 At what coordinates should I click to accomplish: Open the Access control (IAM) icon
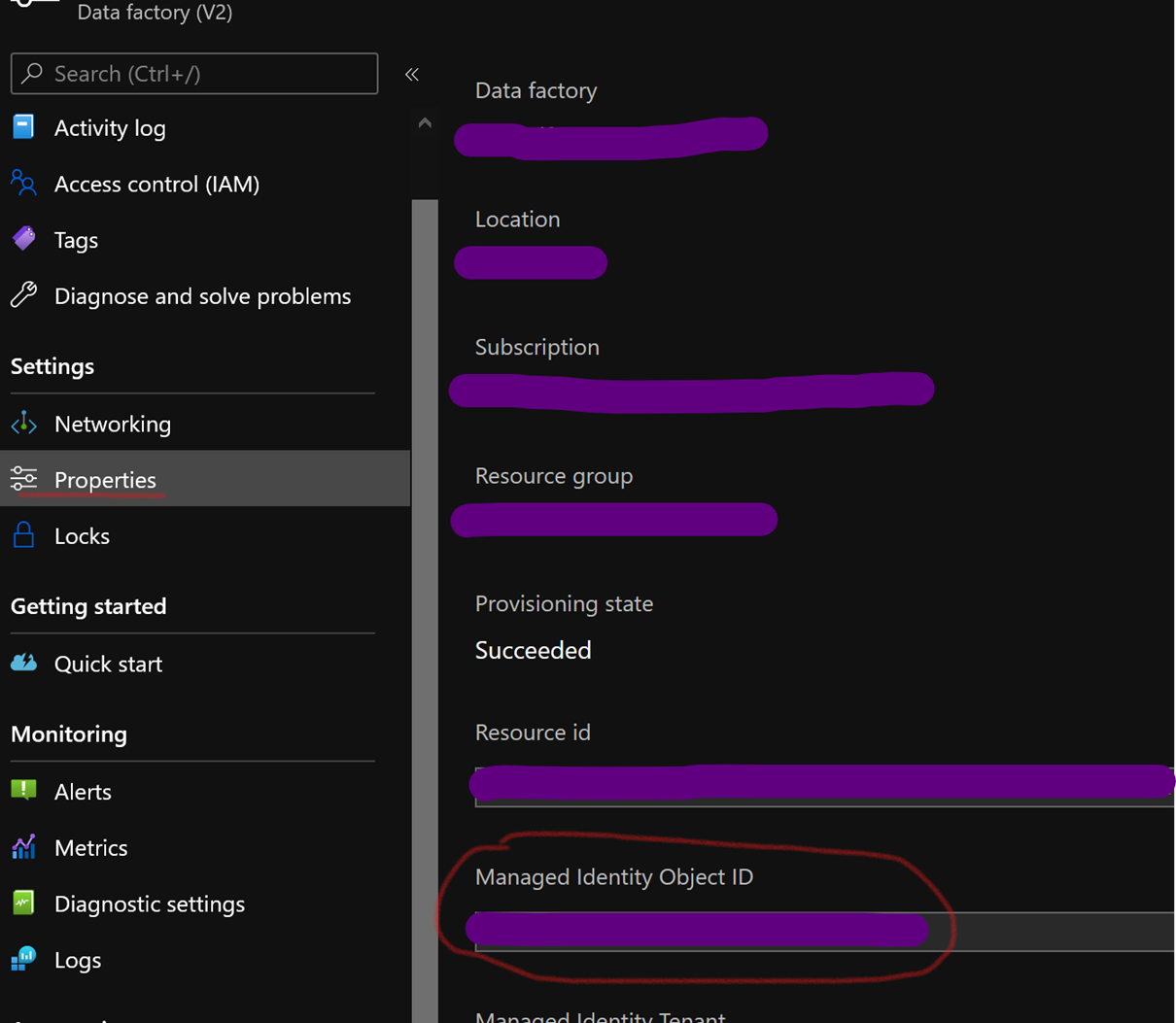23,184
